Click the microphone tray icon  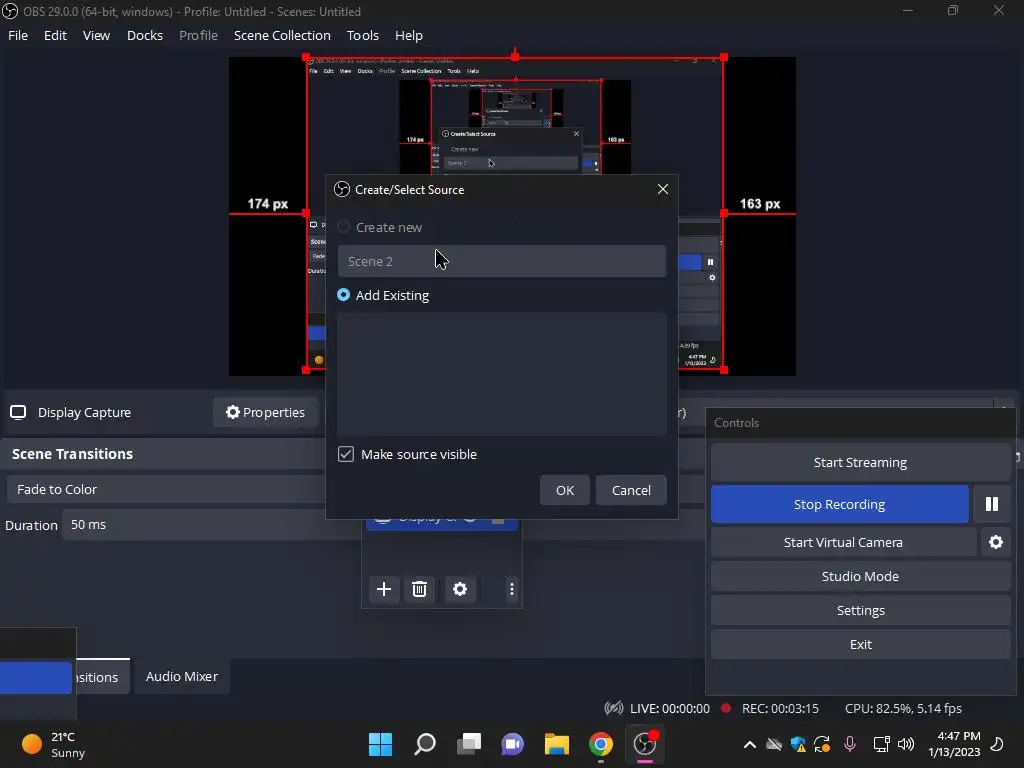click(850, 744)
